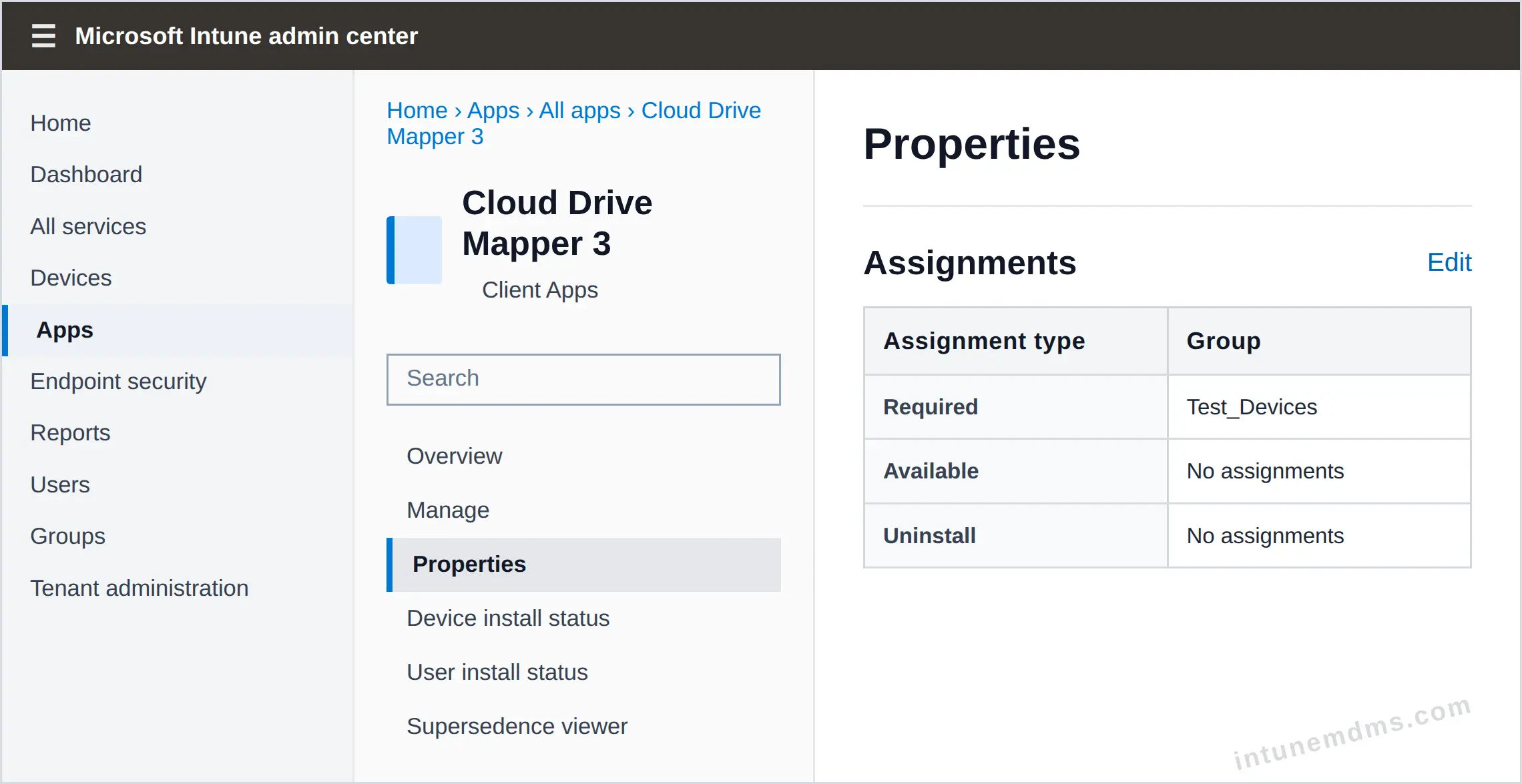
Task: Go to Dashboard in sidebar
Action: [x=86, y=175]
